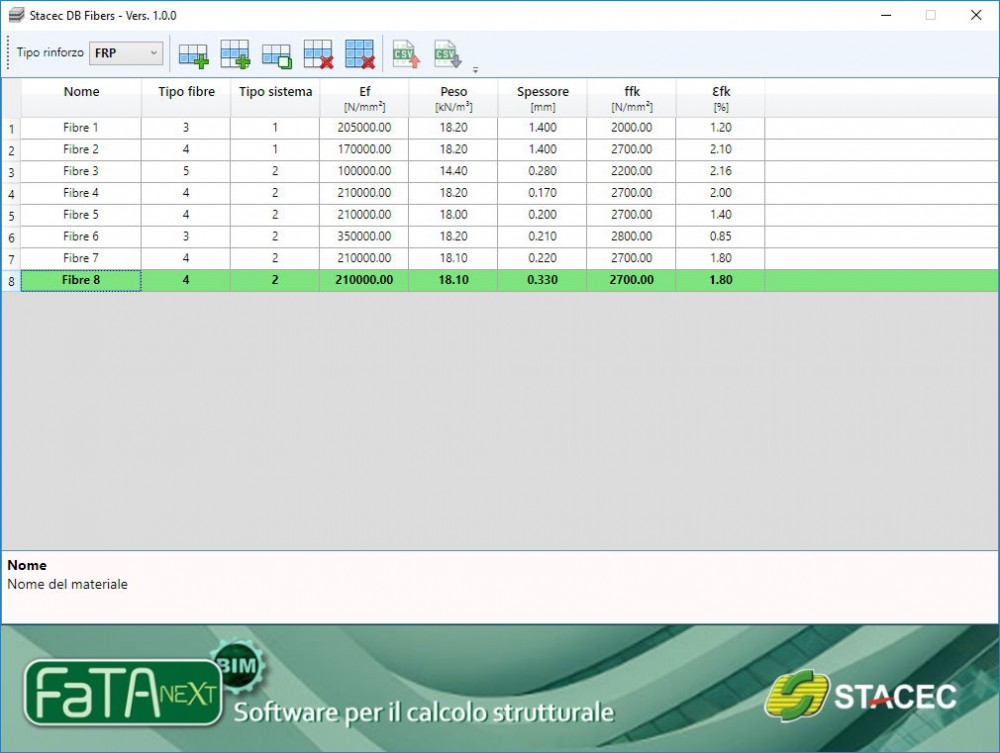
Task: Click εfk value '2.16' in Fibre 3 row
Action: point(721,172)
